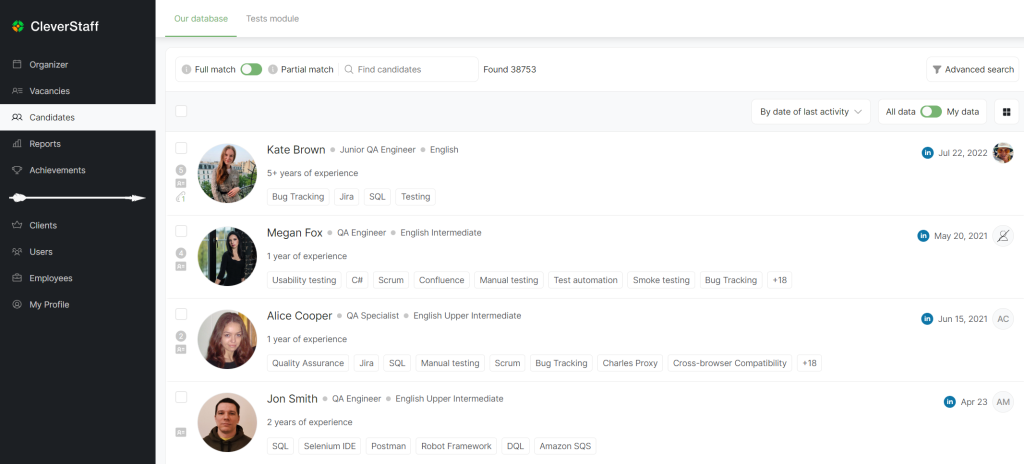1024x464 pixels.
Task: Open Vacancies in the sidebar
Action: (50, 91)
